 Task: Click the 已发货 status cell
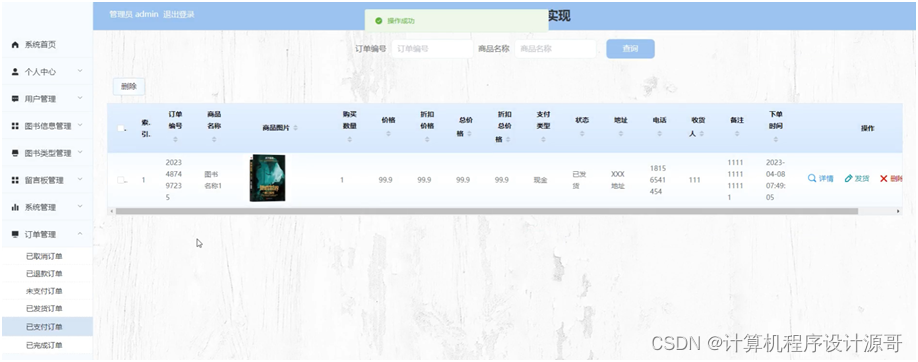click(578, 180)
